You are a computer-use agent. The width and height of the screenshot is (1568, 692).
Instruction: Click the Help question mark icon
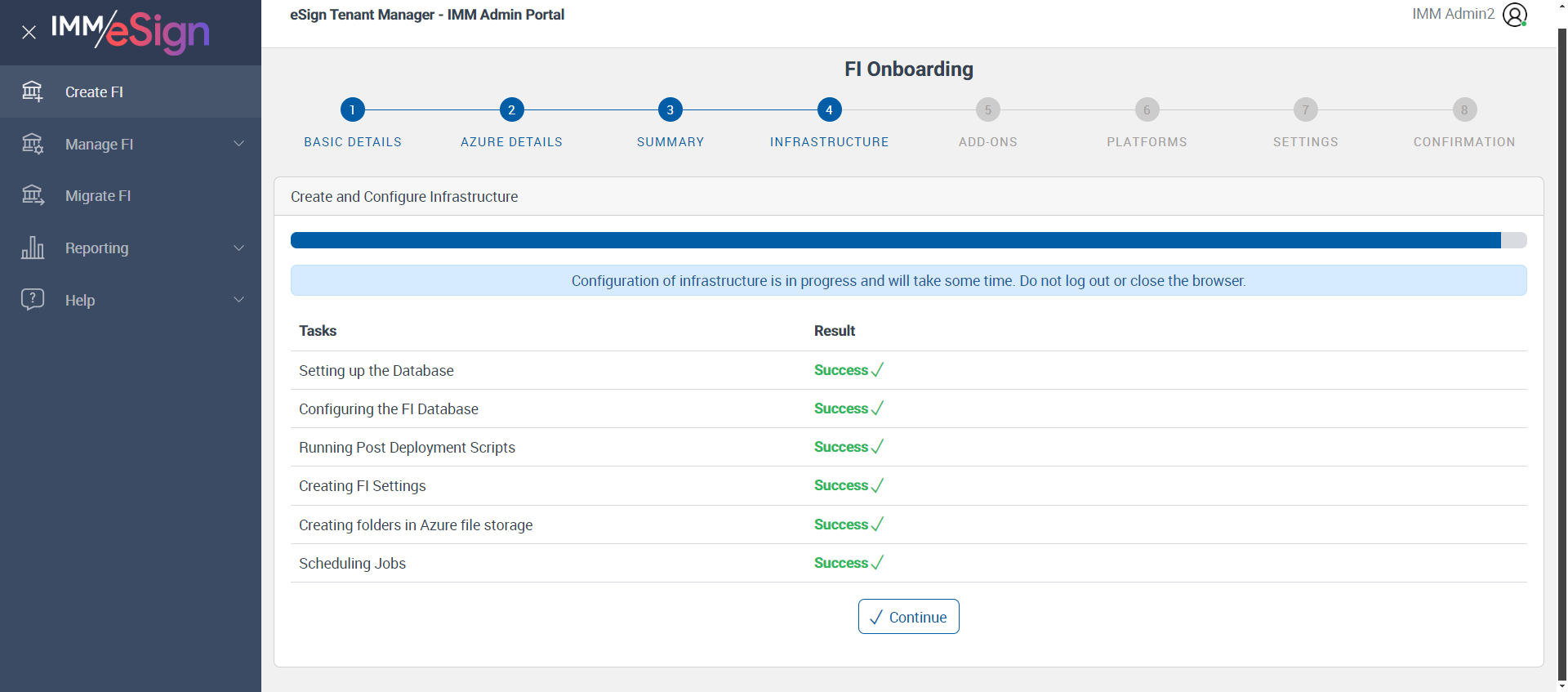point(33,299)
